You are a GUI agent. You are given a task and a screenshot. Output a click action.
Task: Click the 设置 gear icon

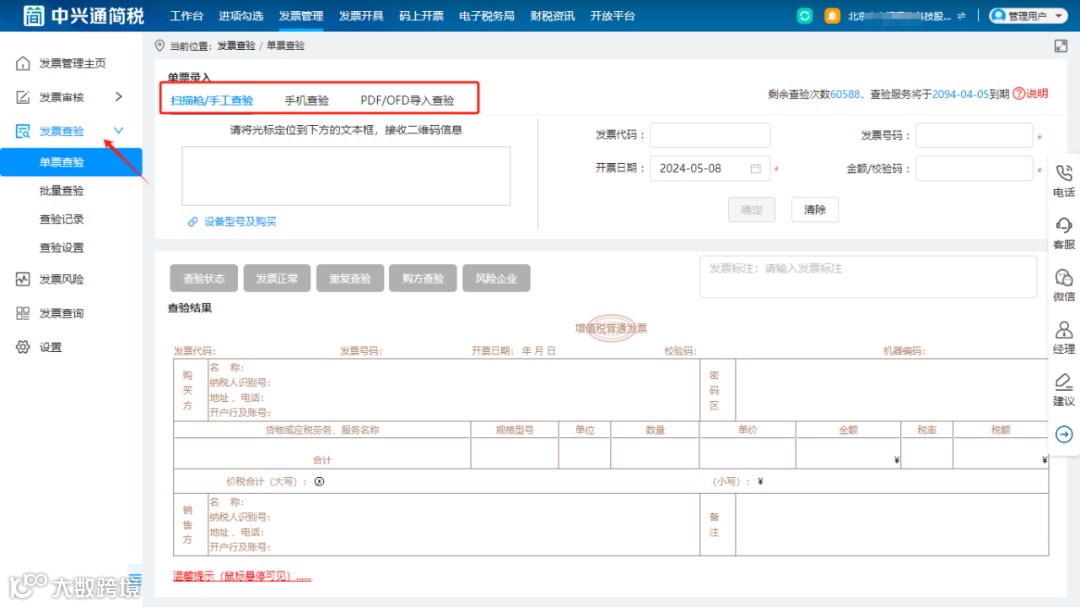point(23,347)
